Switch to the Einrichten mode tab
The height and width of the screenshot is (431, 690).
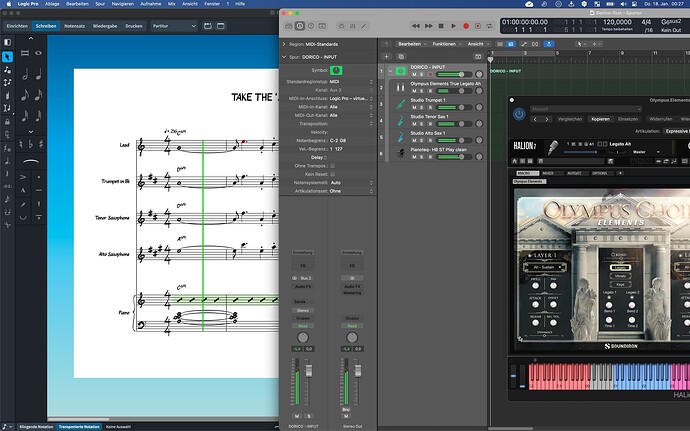(17, 26)
